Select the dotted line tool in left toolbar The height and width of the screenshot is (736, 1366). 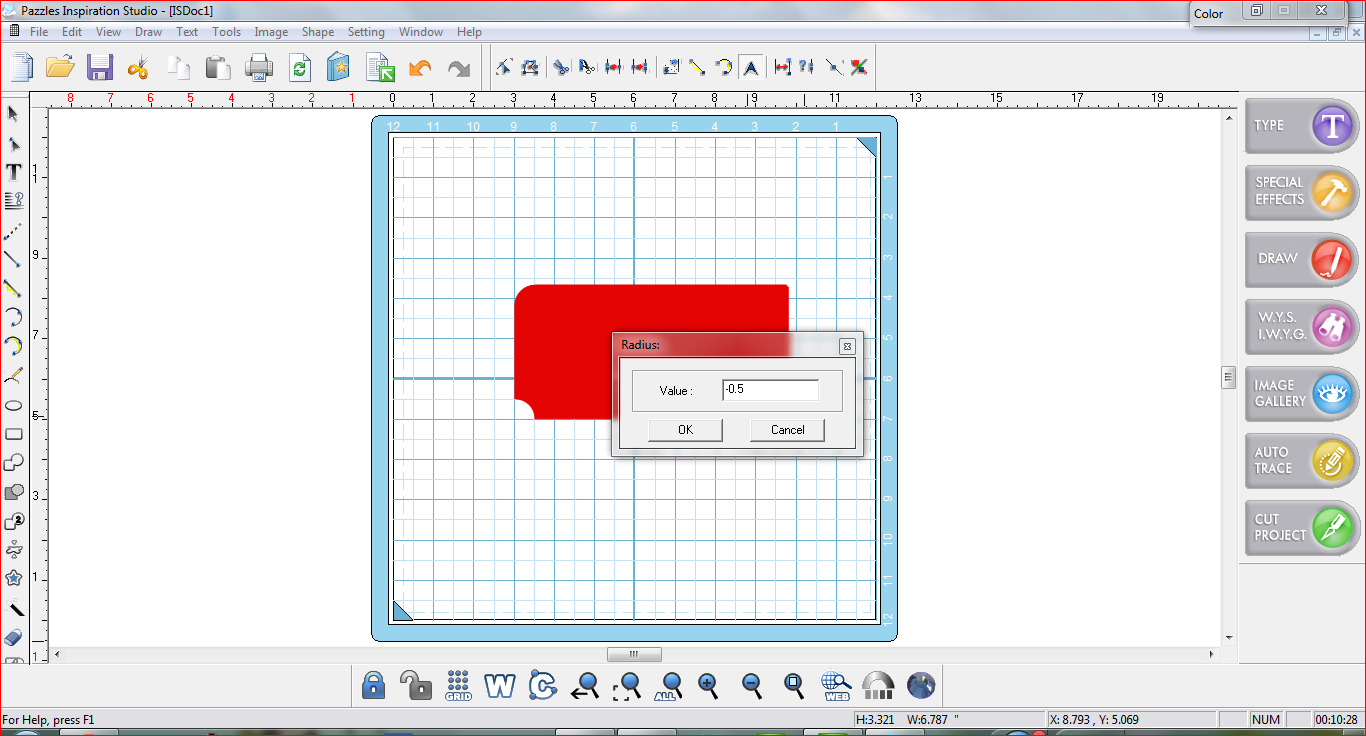(13, 231)
